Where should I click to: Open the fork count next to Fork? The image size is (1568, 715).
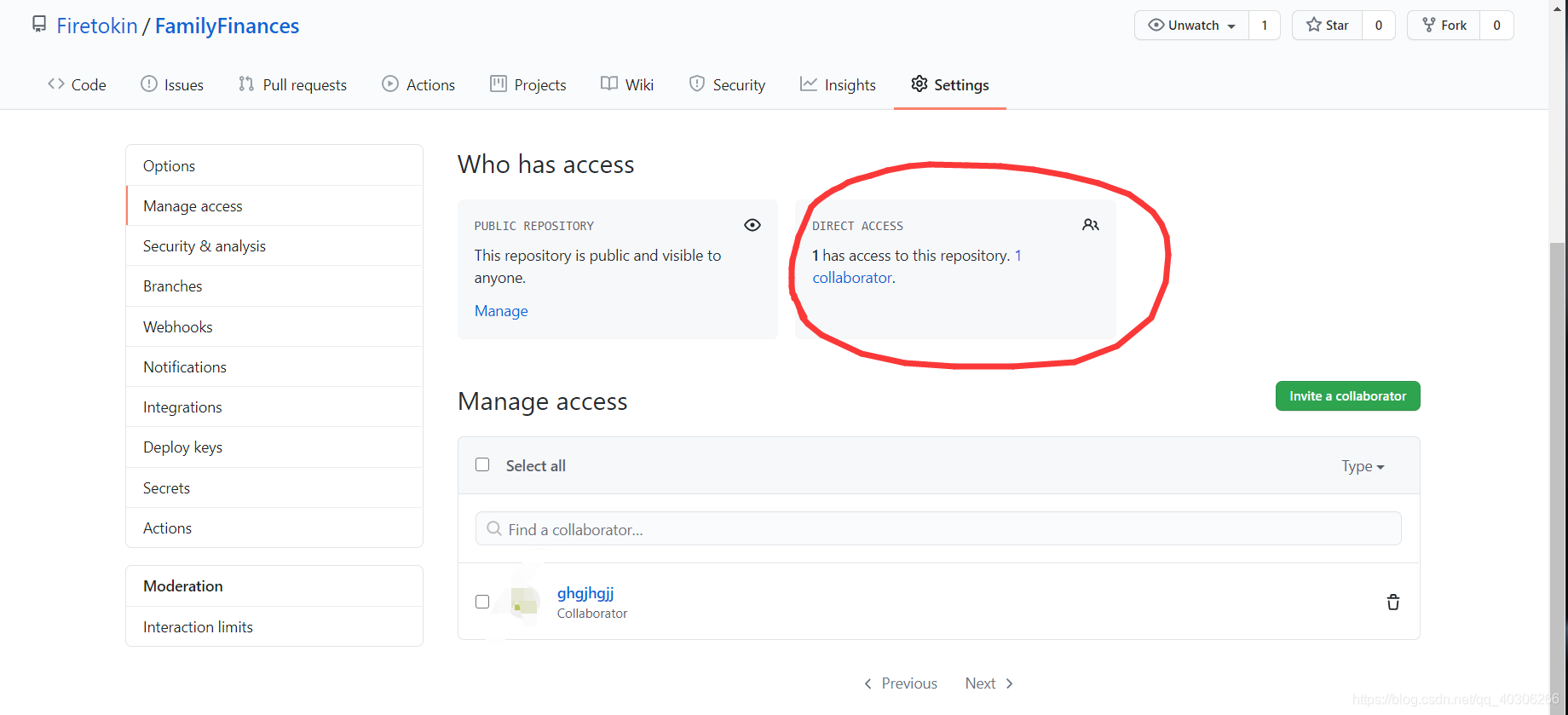click(x=1496, y=26)
